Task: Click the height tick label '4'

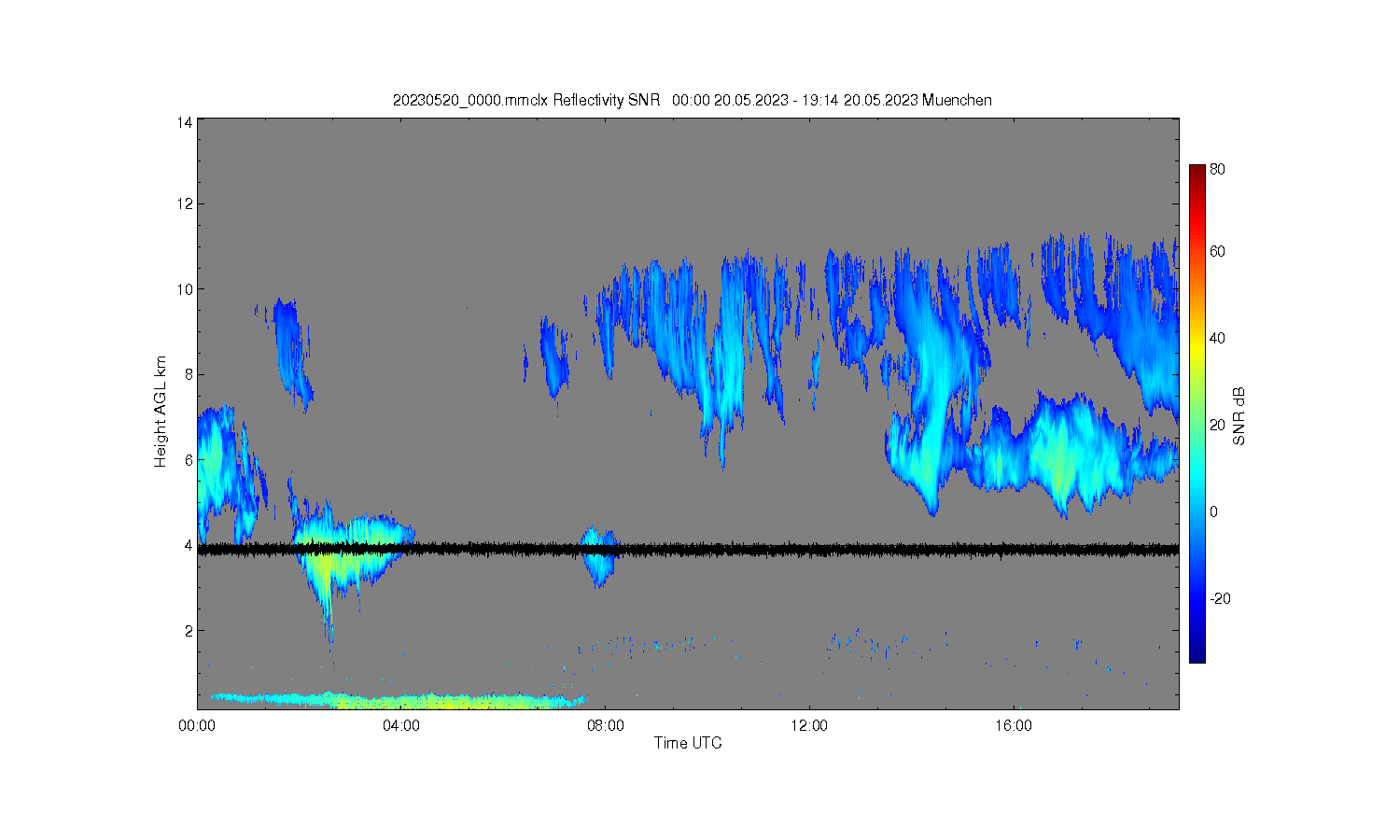Action: click(189, 545)
